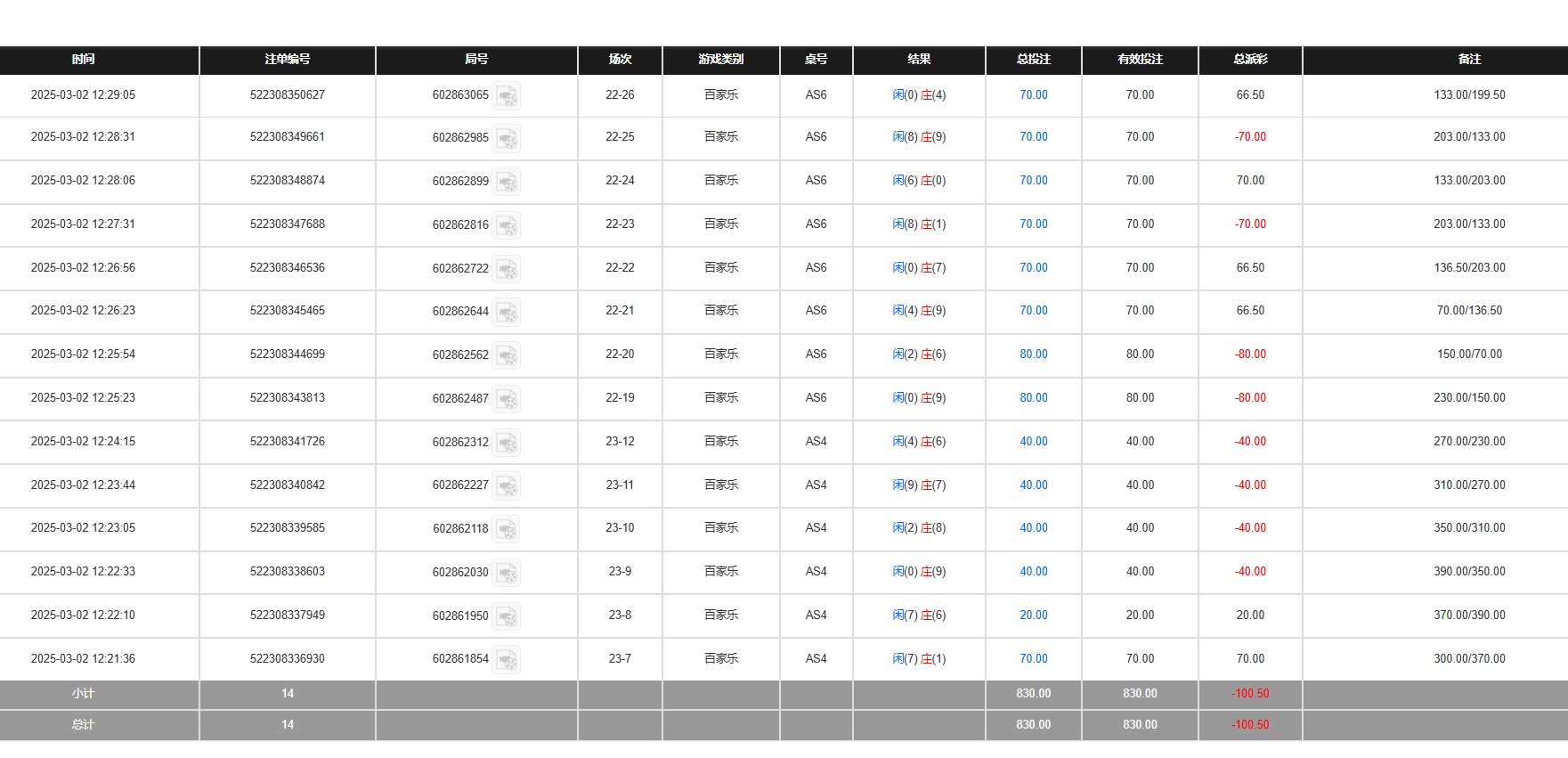
Task: Open video icon for round 602862722
Action: [x=507, y=269]
